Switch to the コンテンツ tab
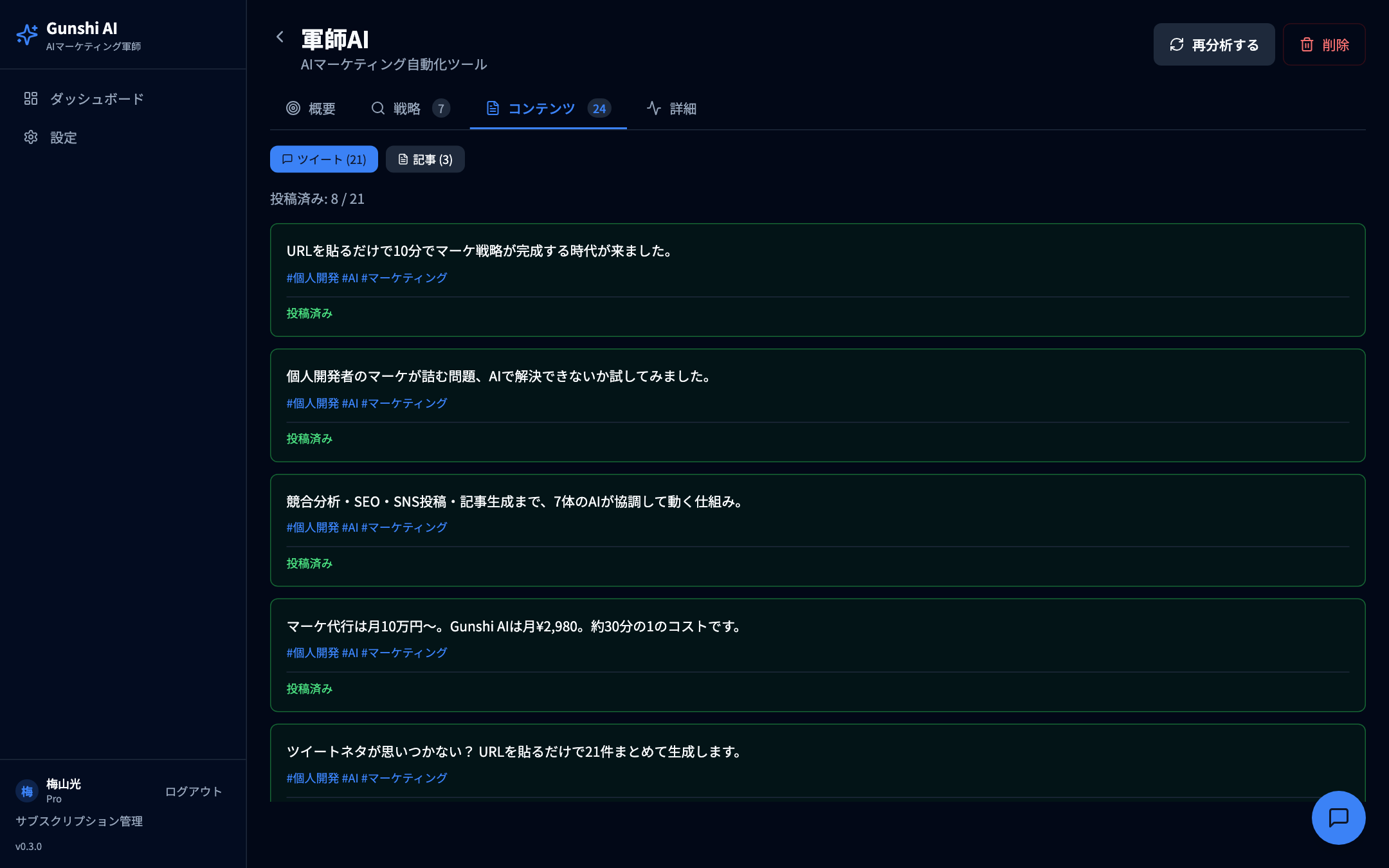Screen dimensions: 1389x868 540,109
